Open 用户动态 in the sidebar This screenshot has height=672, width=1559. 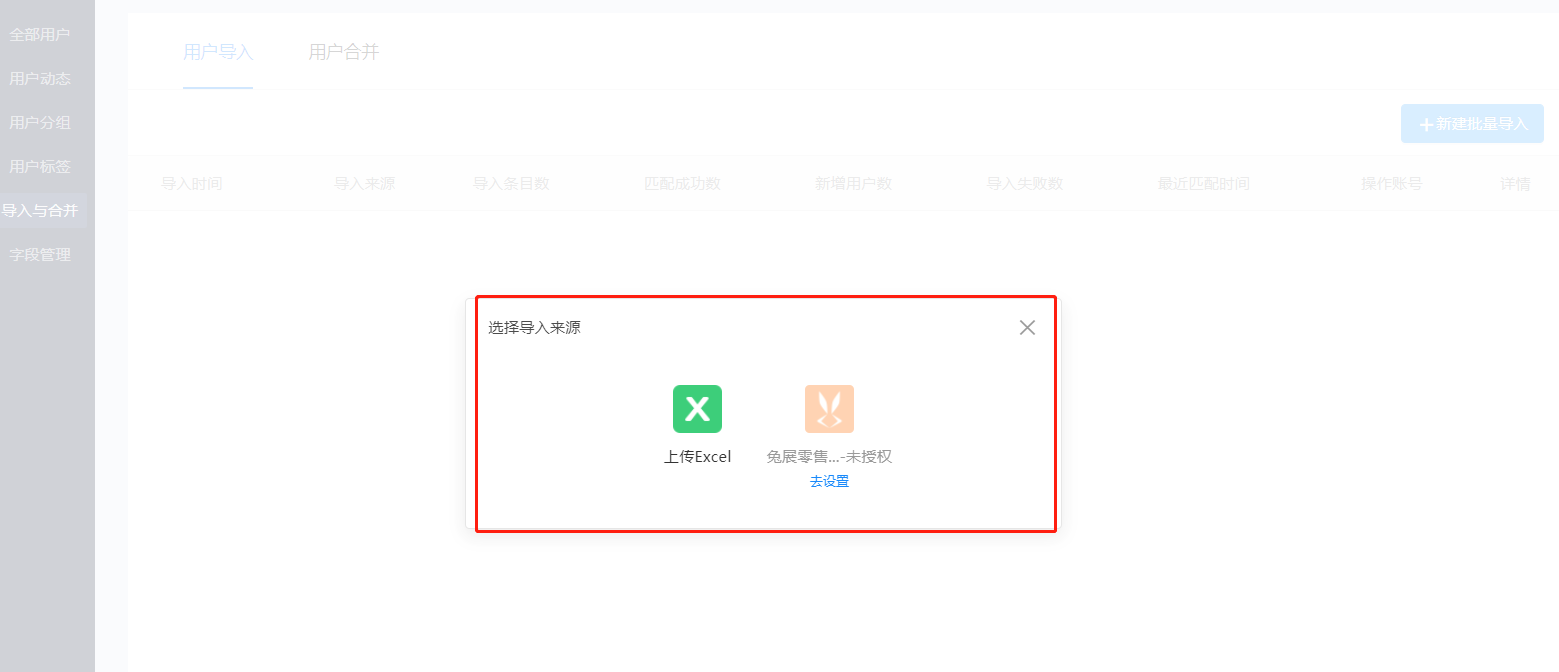pos(40,79)
